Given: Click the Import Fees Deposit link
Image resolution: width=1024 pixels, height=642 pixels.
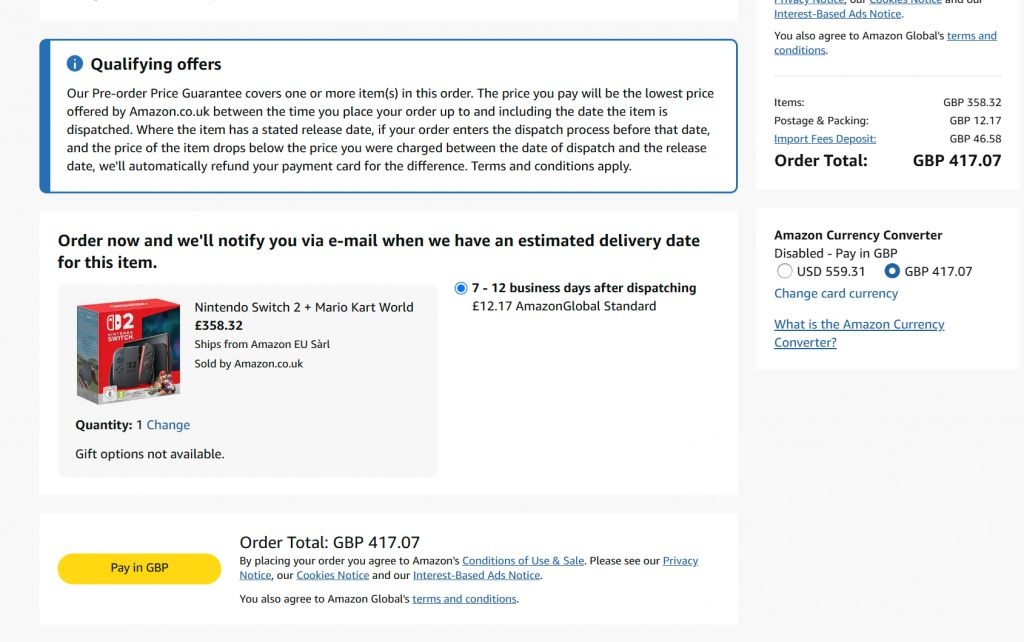Looking at the screenshot, I should (x=825, y=139).
